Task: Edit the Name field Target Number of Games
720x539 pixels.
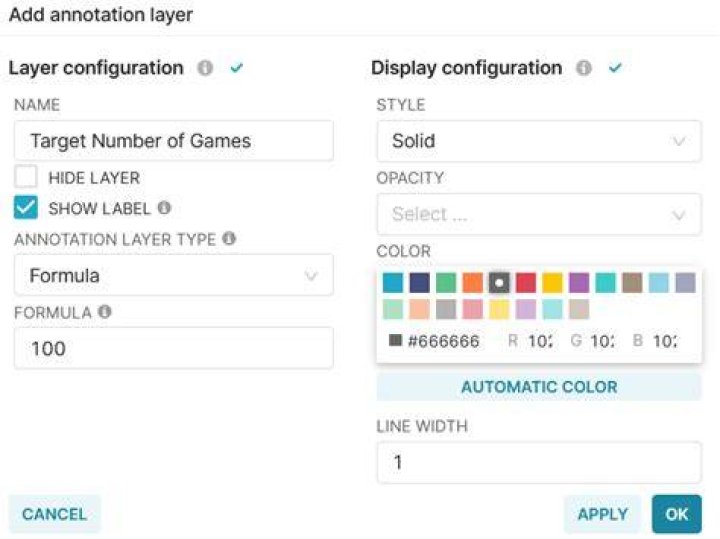Action: coord(174,141)
